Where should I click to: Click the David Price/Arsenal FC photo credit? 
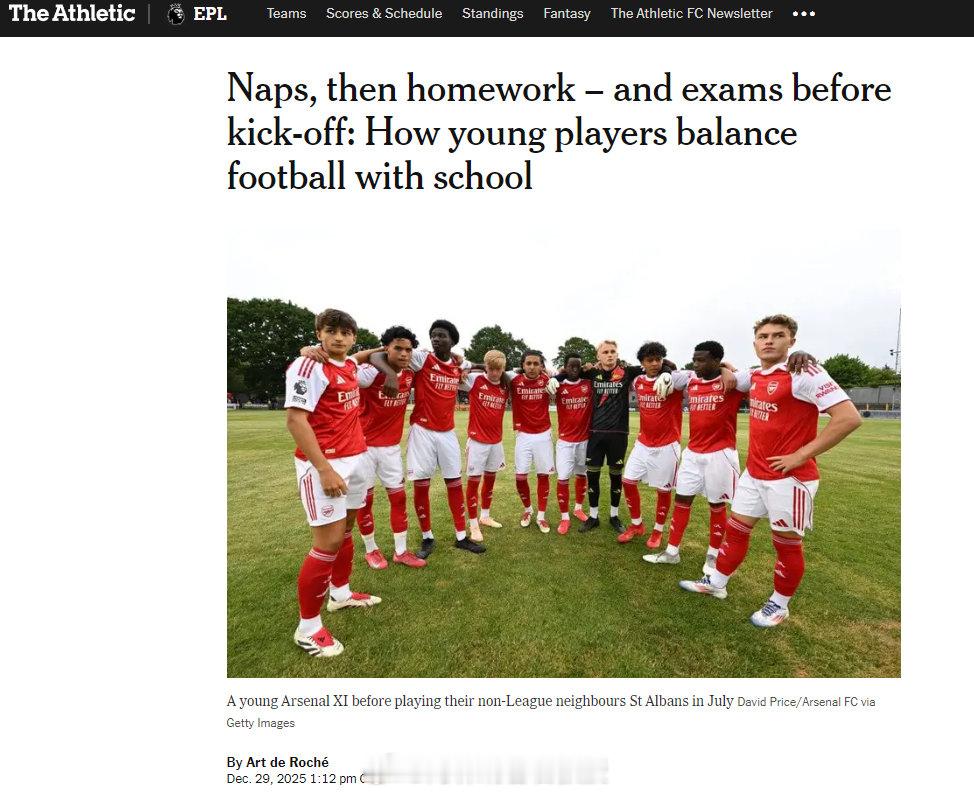coord(806,702)
